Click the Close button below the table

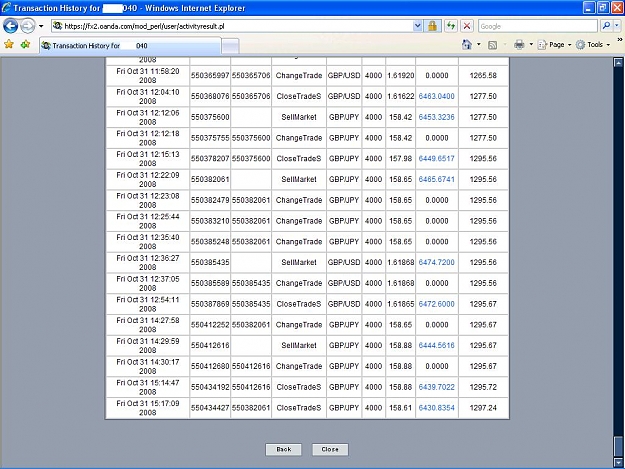(x=330, y=449)
